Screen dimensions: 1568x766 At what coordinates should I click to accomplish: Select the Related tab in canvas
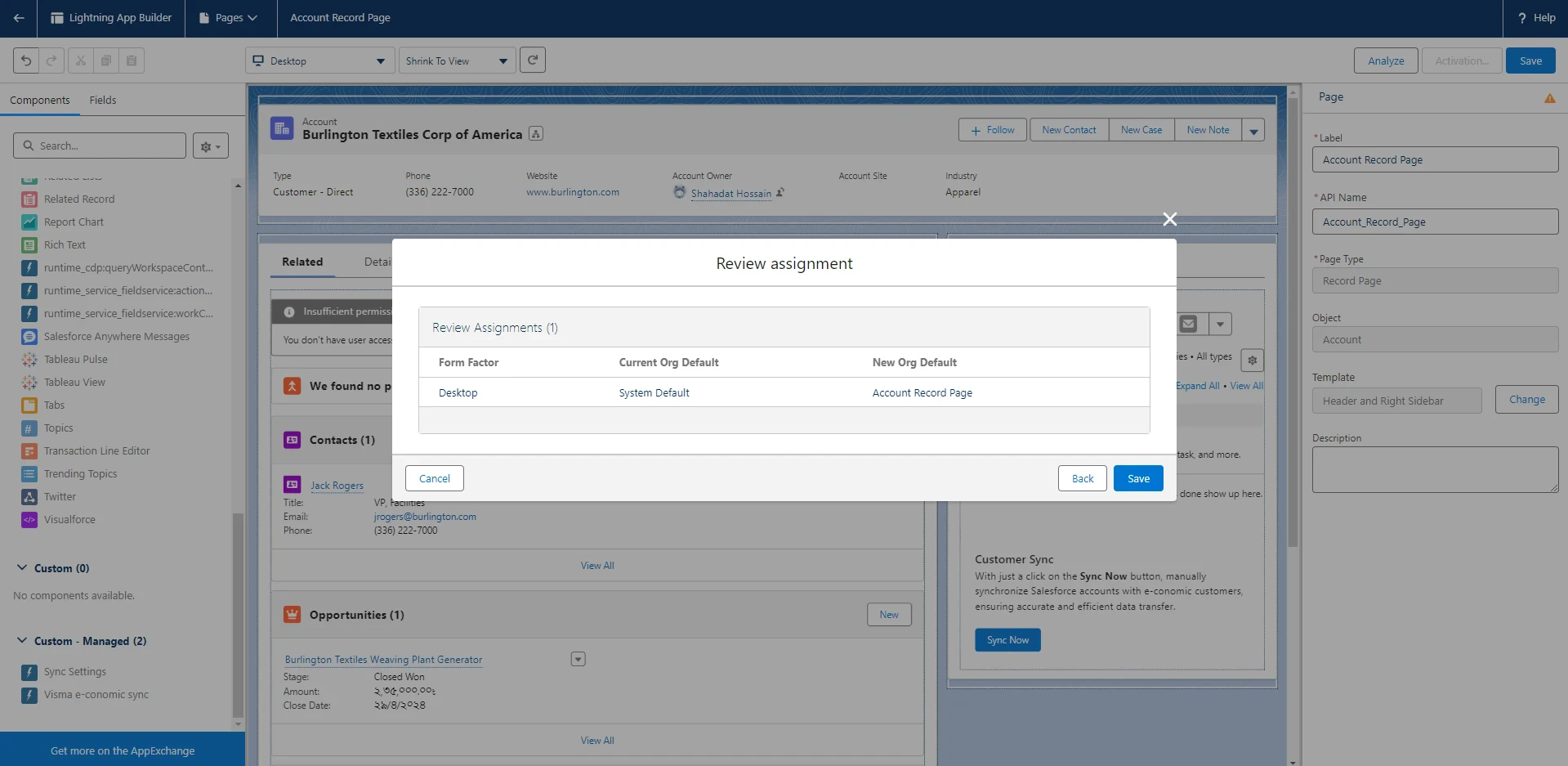tap(302, 262)
